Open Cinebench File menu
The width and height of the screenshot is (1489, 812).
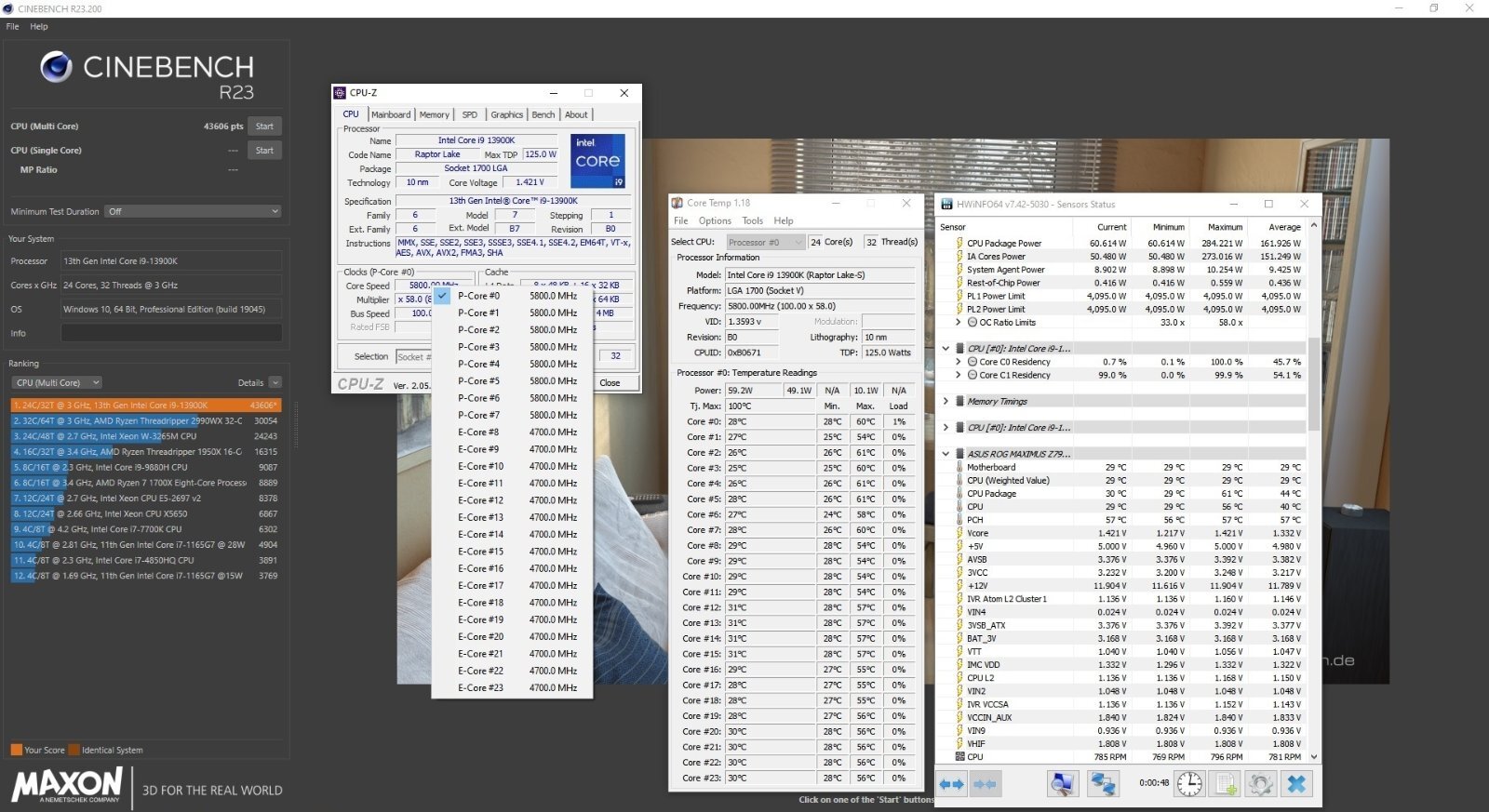click(x=12, y=26)
